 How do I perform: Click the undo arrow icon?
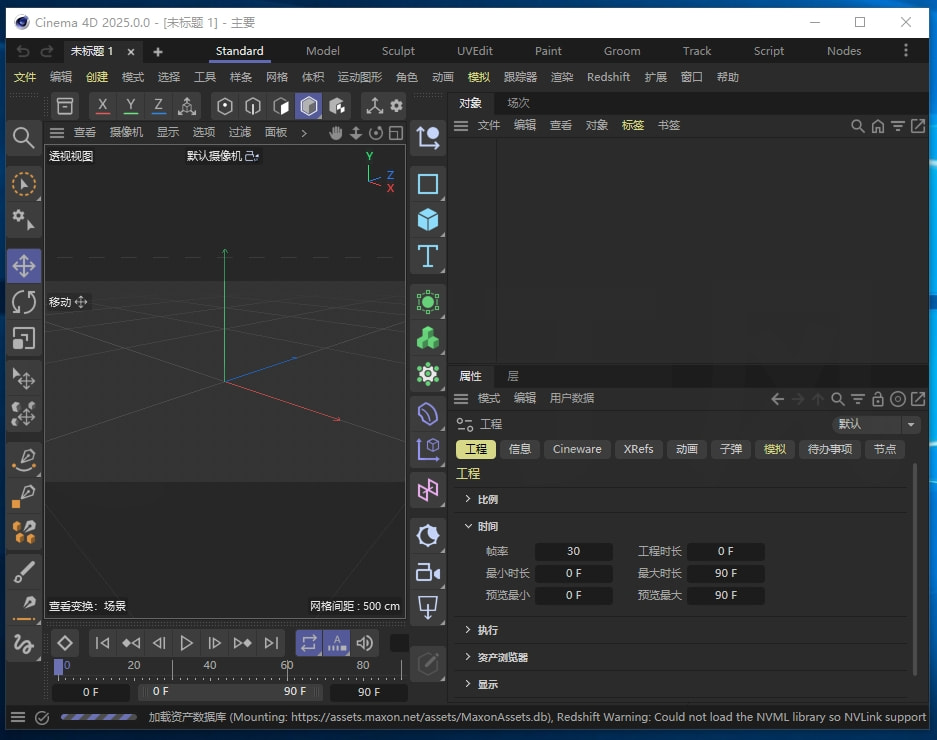coord(23,51)
